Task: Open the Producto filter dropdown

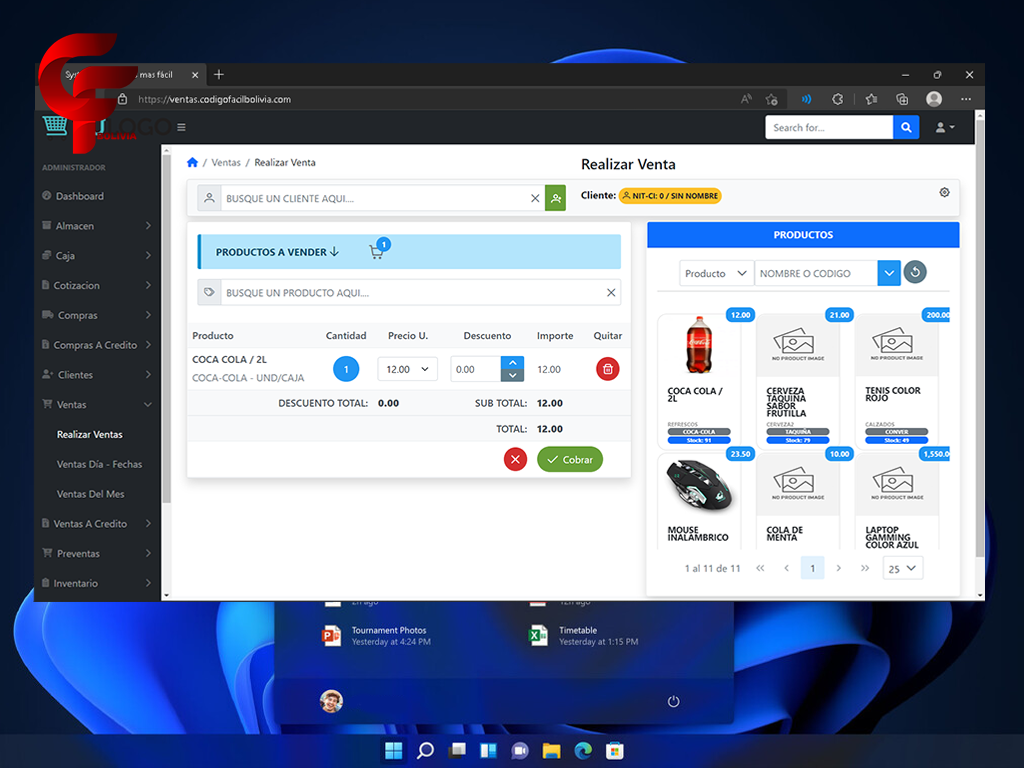Action: coord(716,273)
